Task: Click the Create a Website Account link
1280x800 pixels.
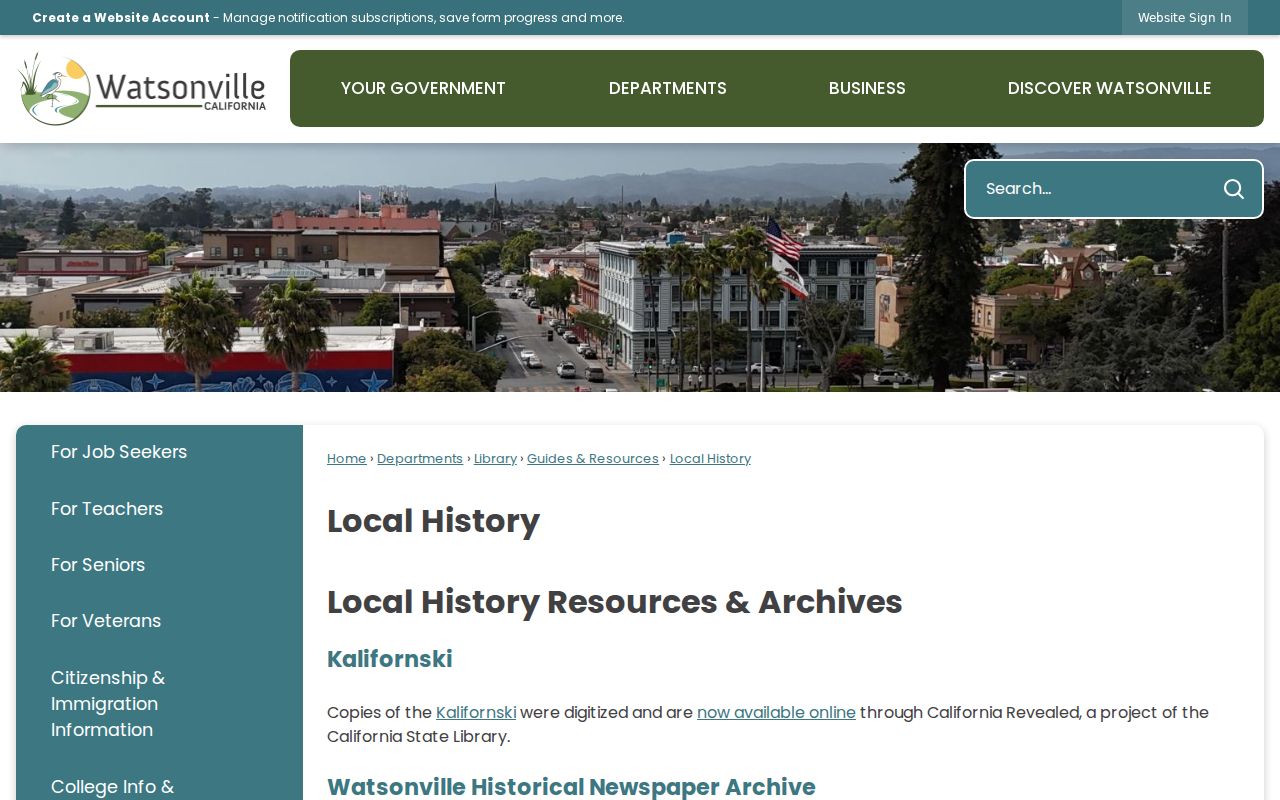Action: click(x=121, y=17)
